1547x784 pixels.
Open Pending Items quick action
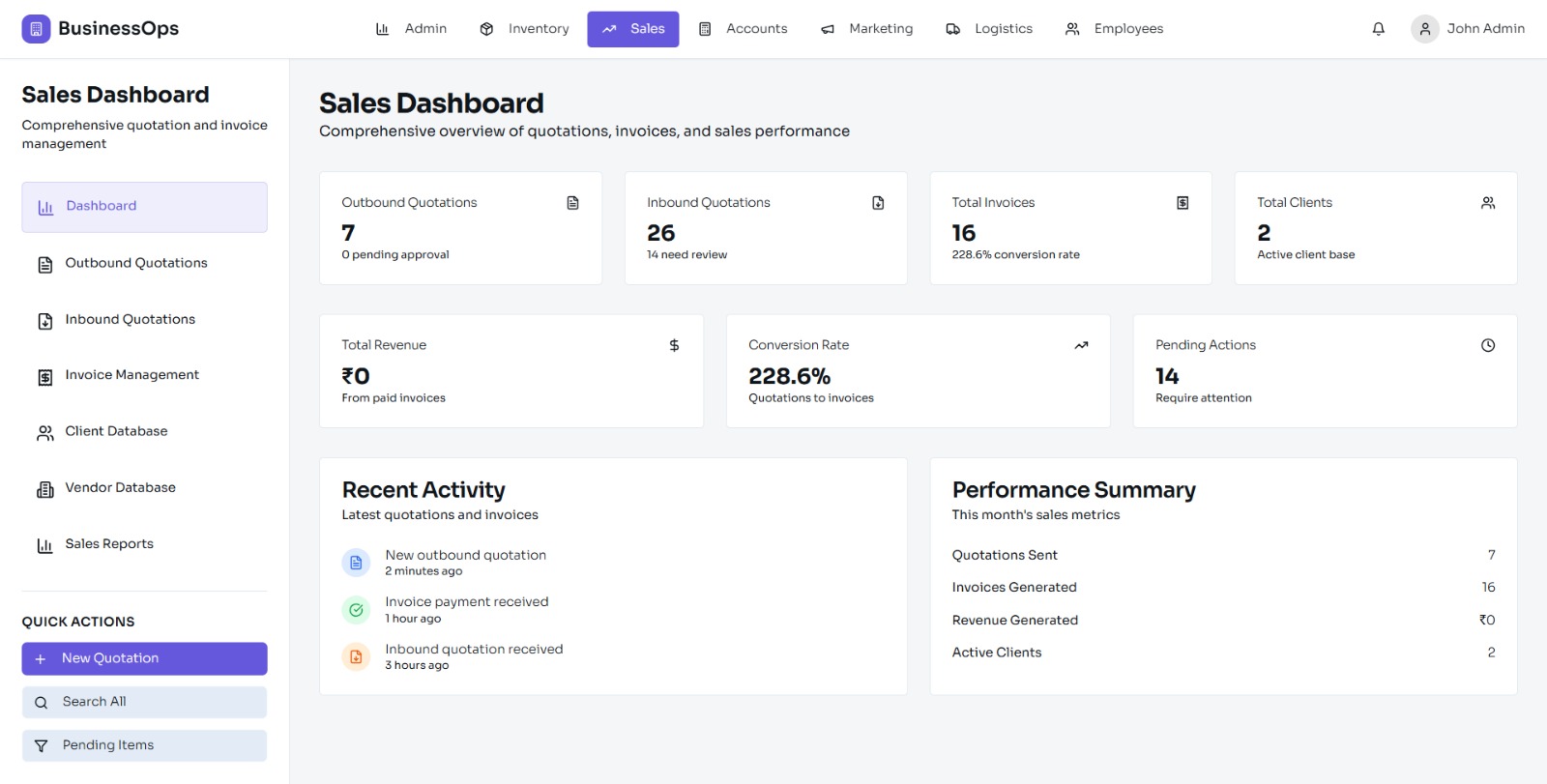(x=144, y=745)
